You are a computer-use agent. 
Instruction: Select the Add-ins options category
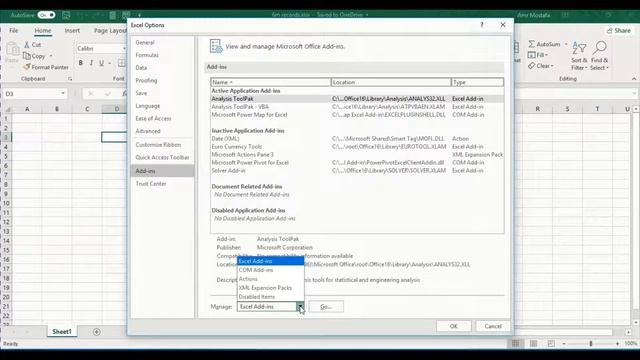click(x=162, y=171)
